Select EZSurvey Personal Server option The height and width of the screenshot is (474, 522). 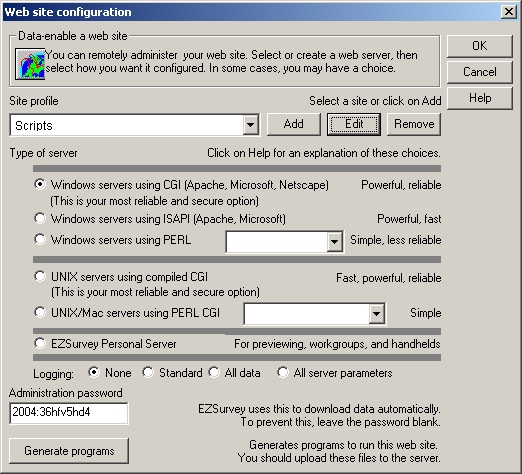pos(40,343)
